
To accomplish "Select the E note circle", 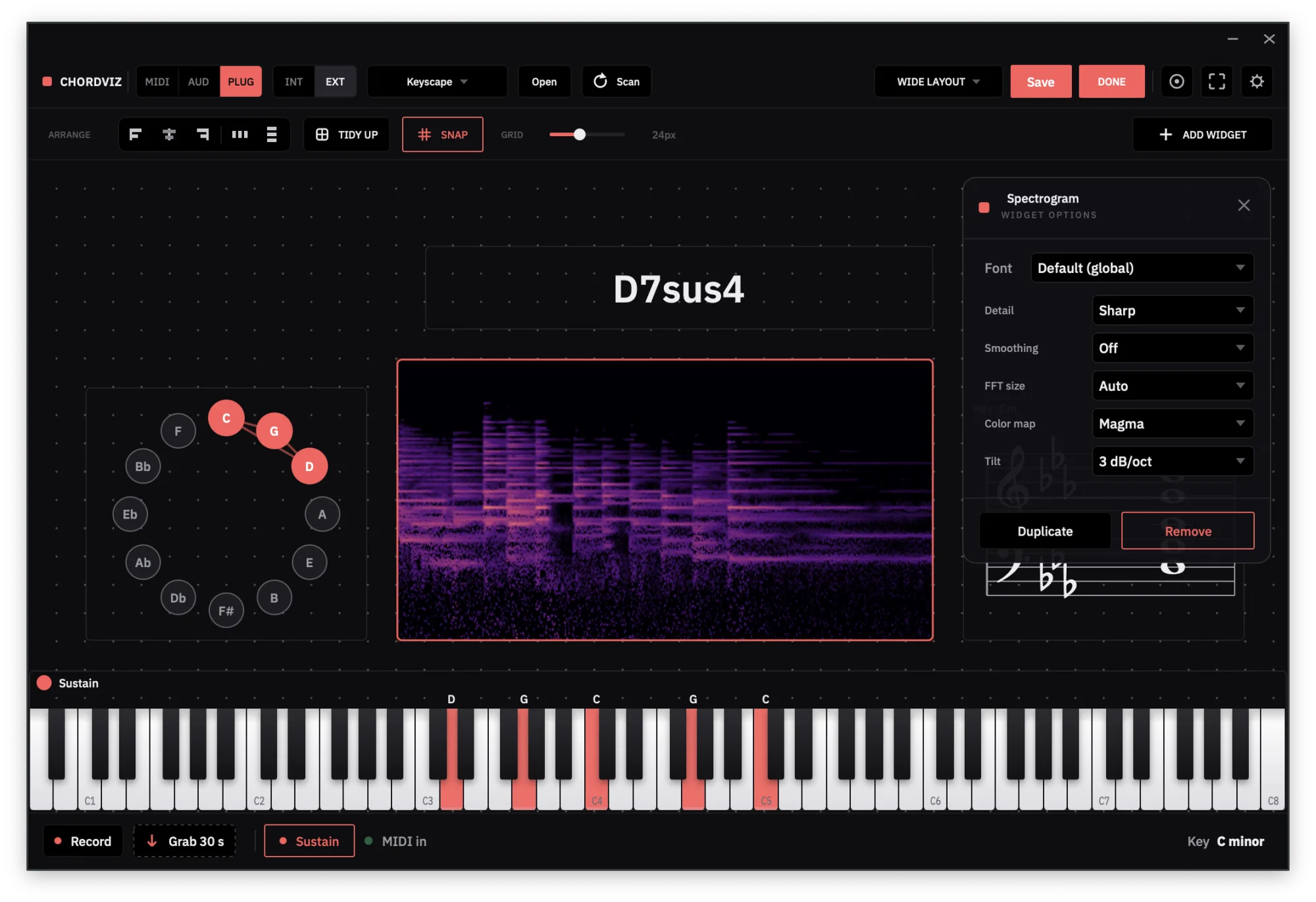I will tap(309, 563).
